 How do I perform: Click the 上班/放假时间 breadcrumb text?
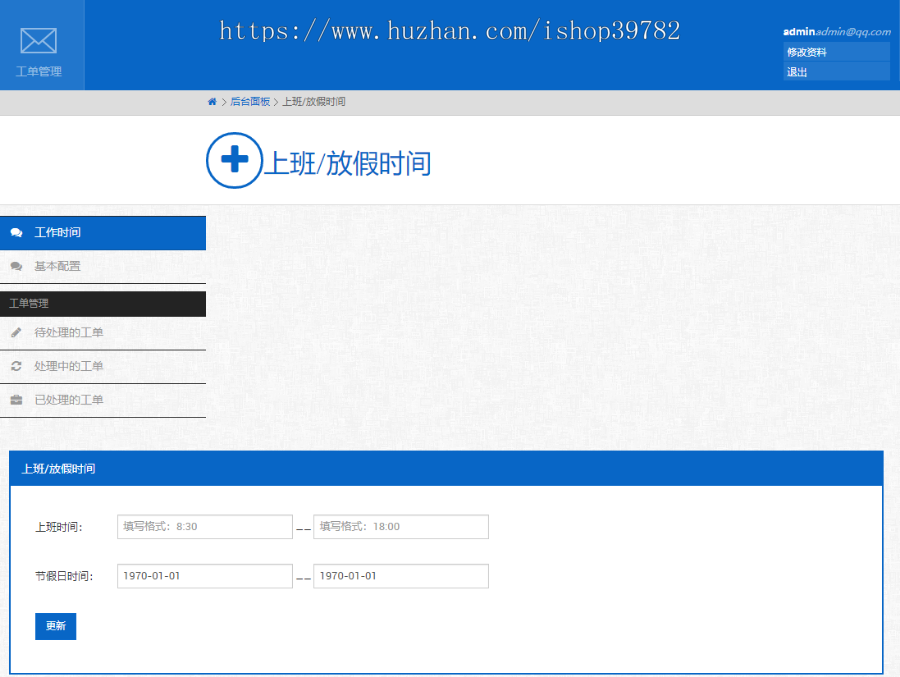click(314, 102)
